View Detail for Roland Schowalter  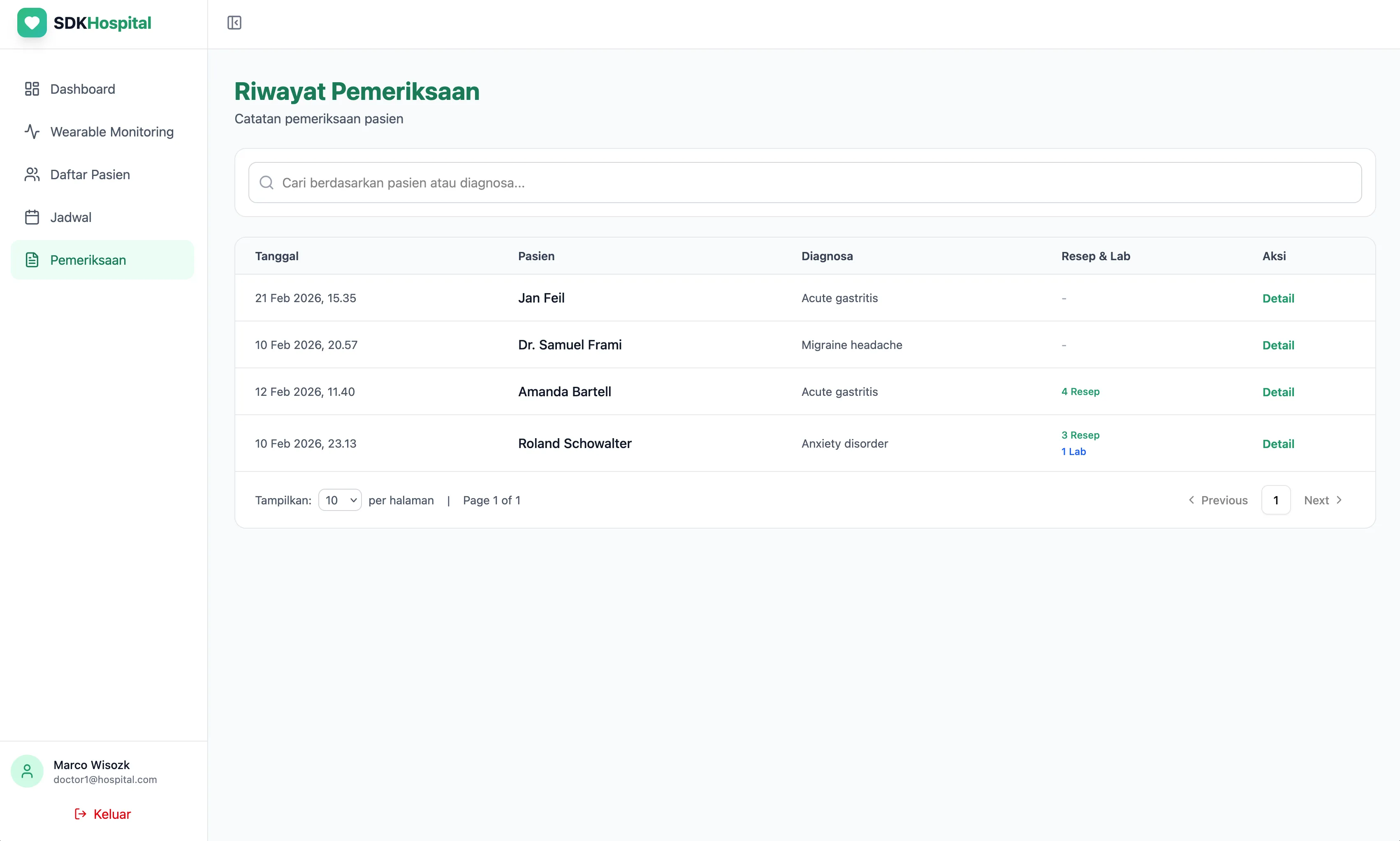1277,444
